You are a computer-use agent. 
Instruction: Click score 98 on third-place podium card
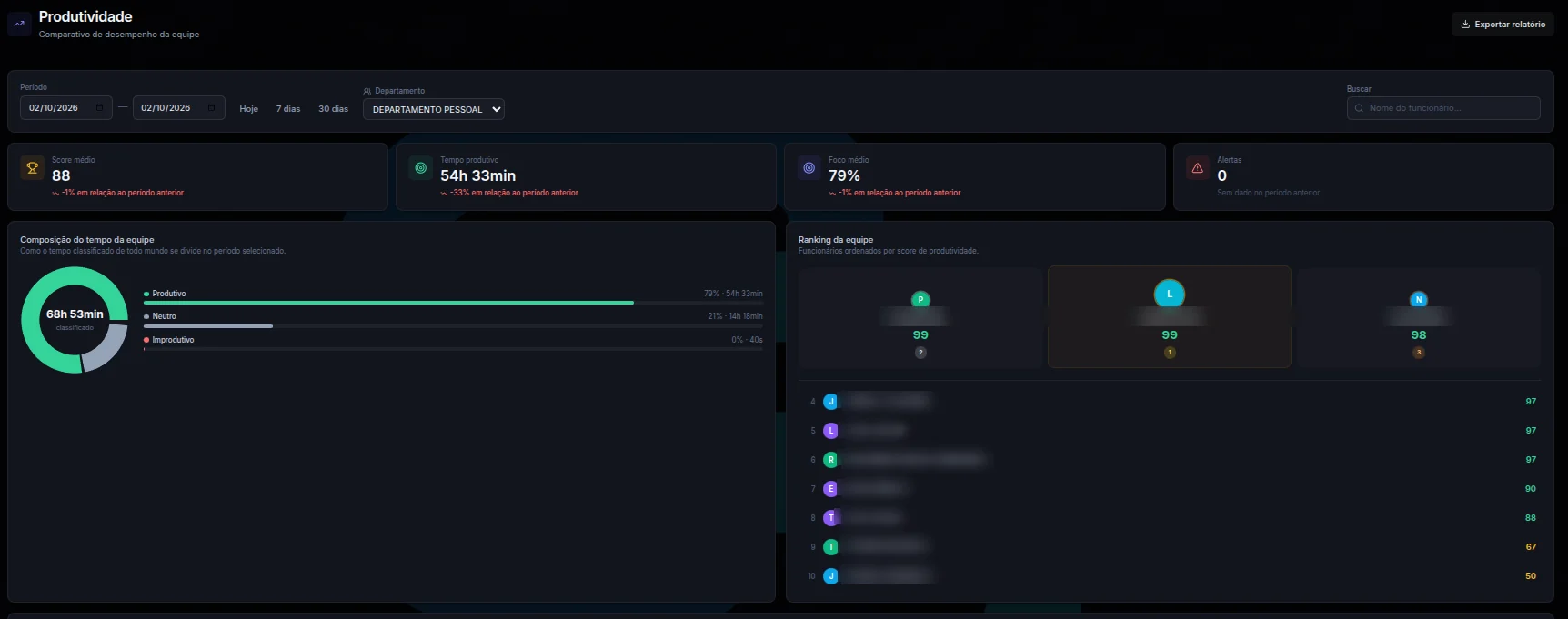(1419, 335)
